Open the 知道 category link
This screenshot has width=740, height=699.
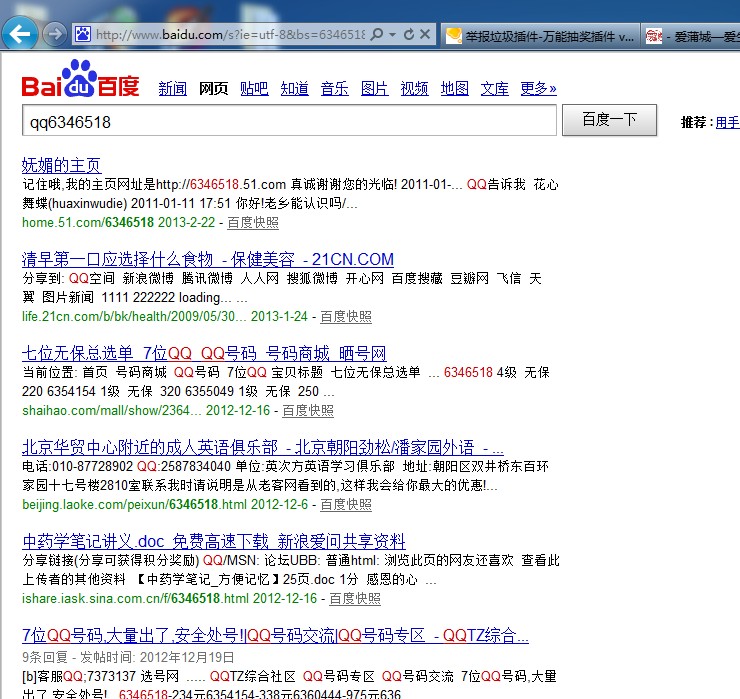[x=294, y=88]
